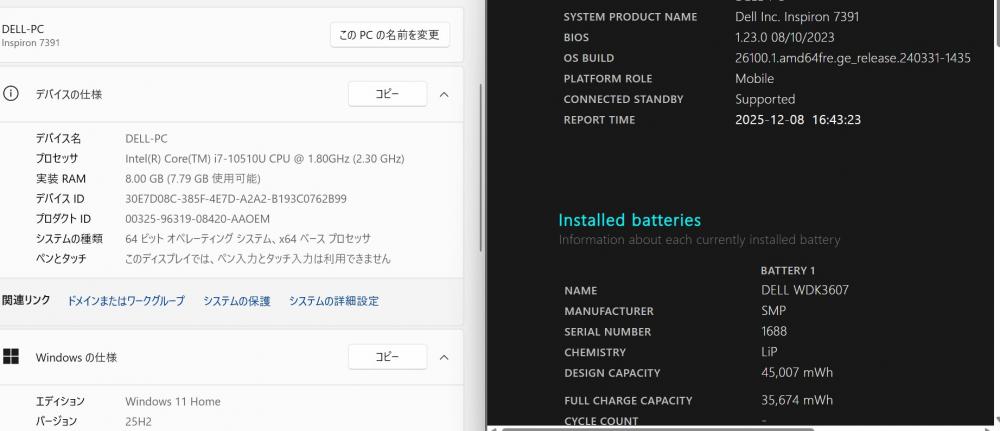
Task: Select the report time 2025-12-08 16:43:23
Action: coord(798,120)
